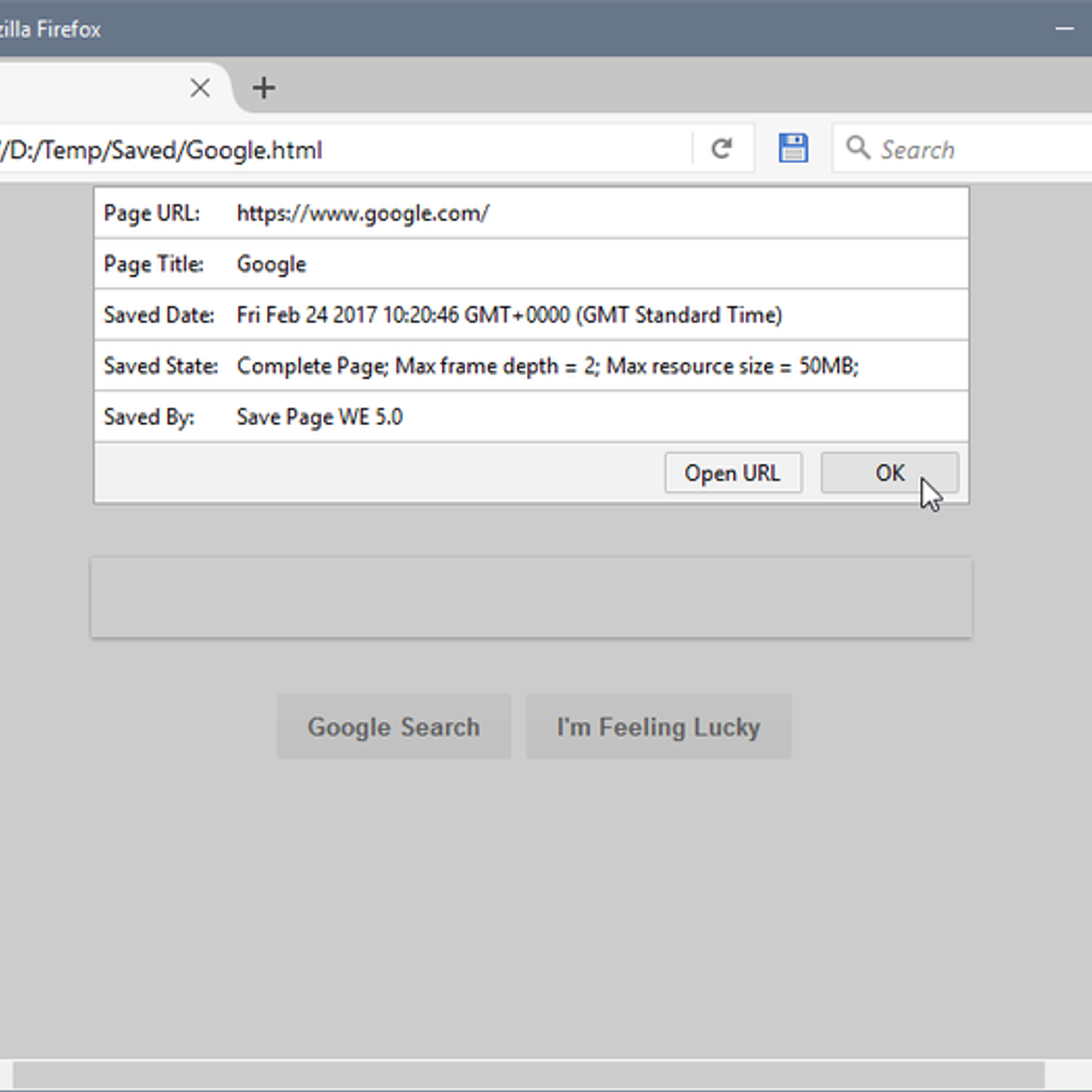Select the https://www.google.com/ page URL text
Viewport: 1092px width, 1092px height.
tap(362, 214)
